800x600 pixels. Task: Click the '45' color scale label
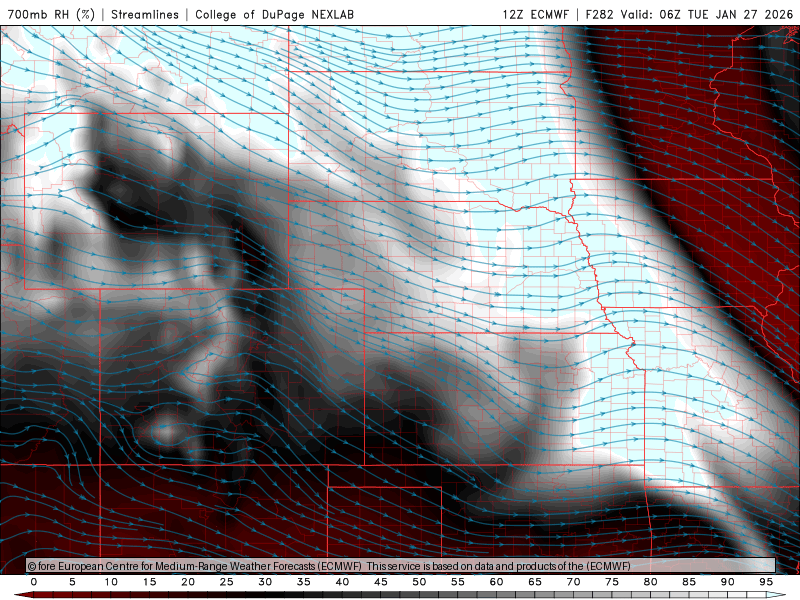point(381,582)
